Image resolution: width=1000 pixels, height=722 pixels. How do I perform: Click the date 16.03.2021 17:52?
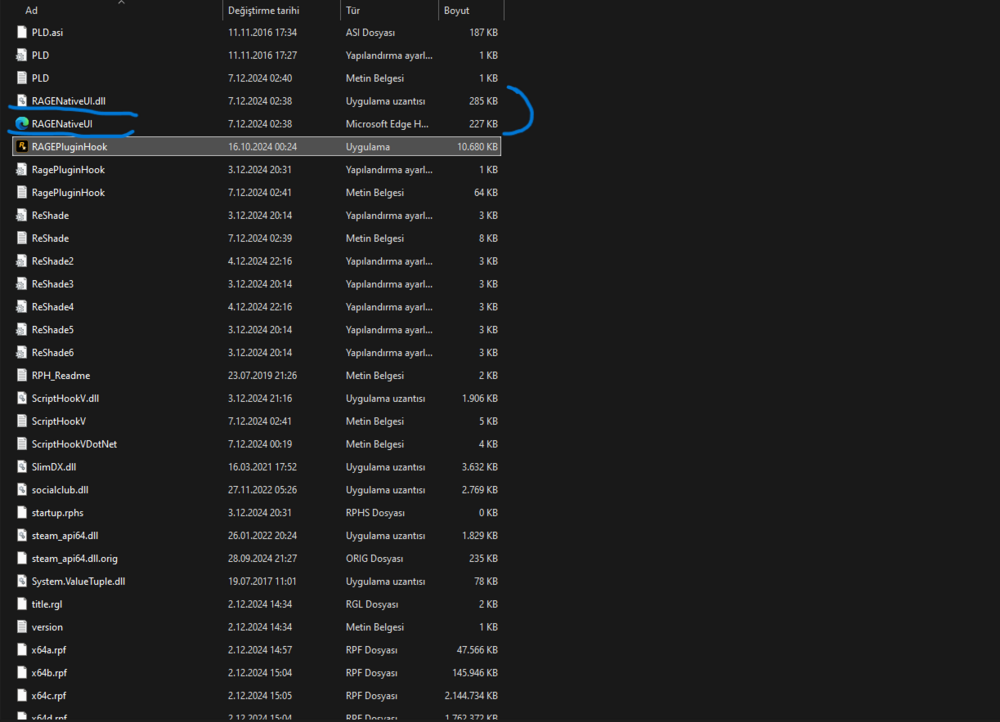pos(262,467)
